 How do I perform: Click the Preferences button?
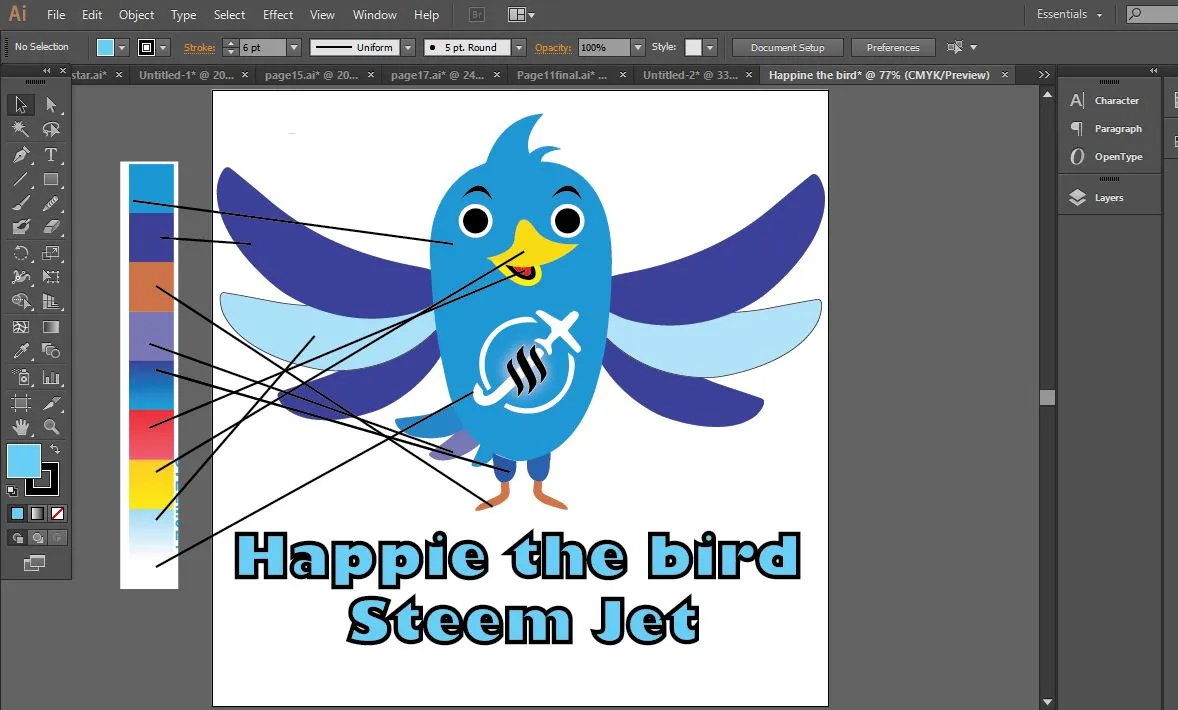point(893,47)
